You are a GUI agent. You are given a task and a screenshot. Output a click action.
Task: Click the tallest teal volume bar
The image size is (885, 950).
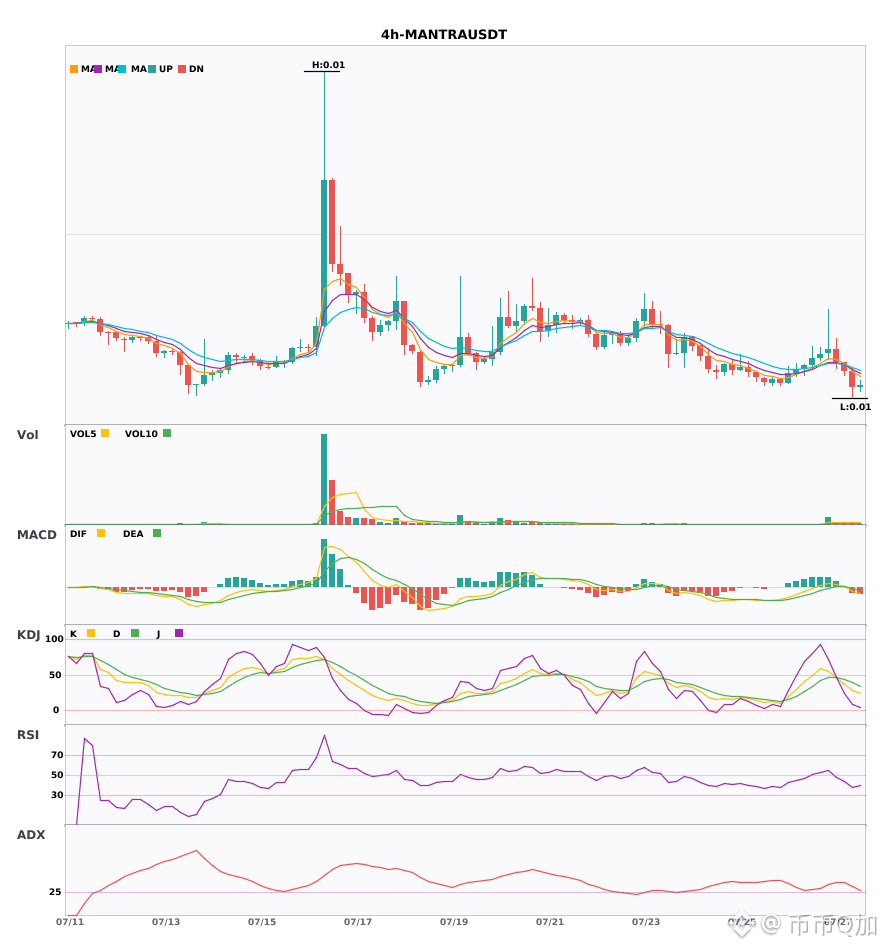[324, 479]
